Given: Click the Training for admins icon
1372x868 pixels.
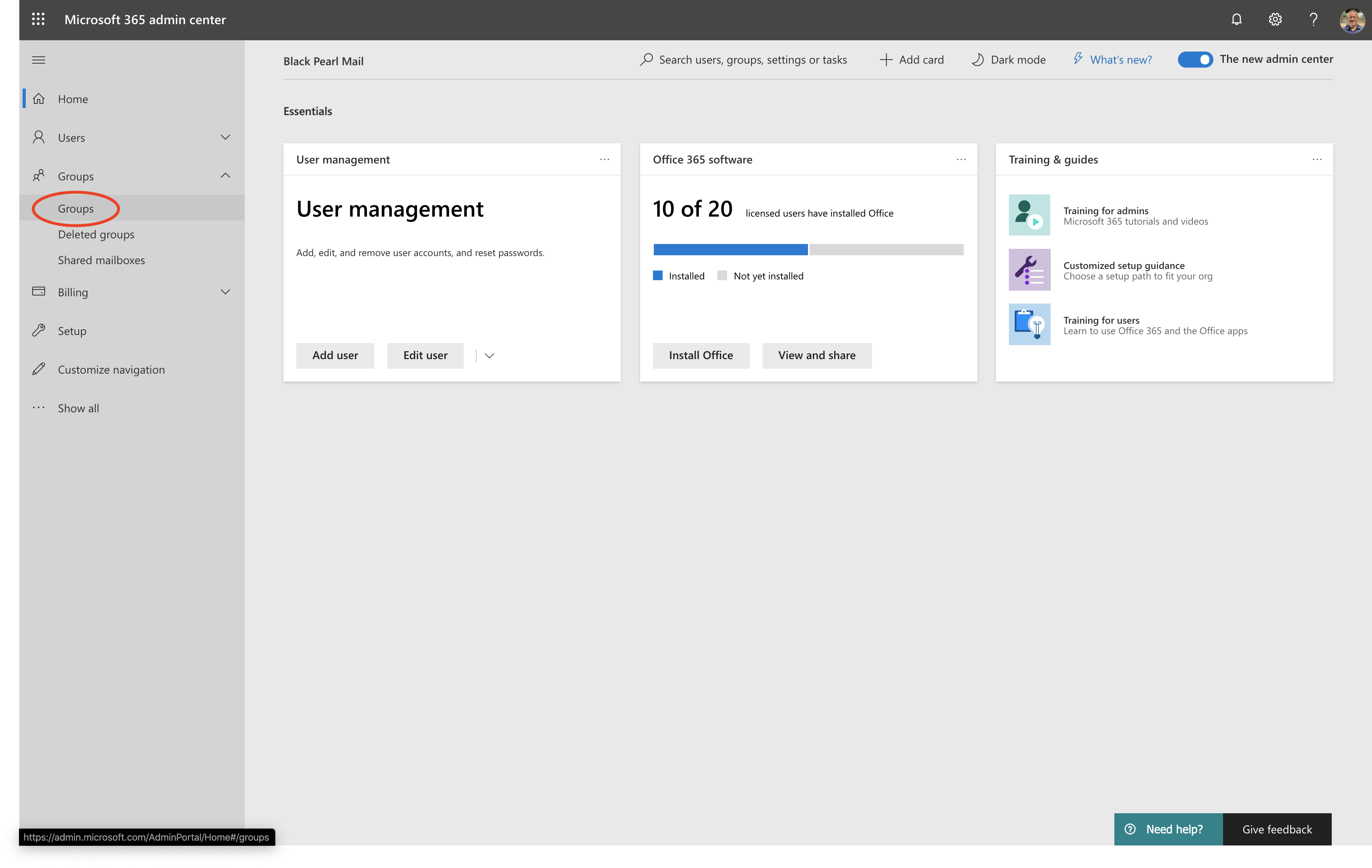Looking at the screenshot, I should [x=1029, y=215].
